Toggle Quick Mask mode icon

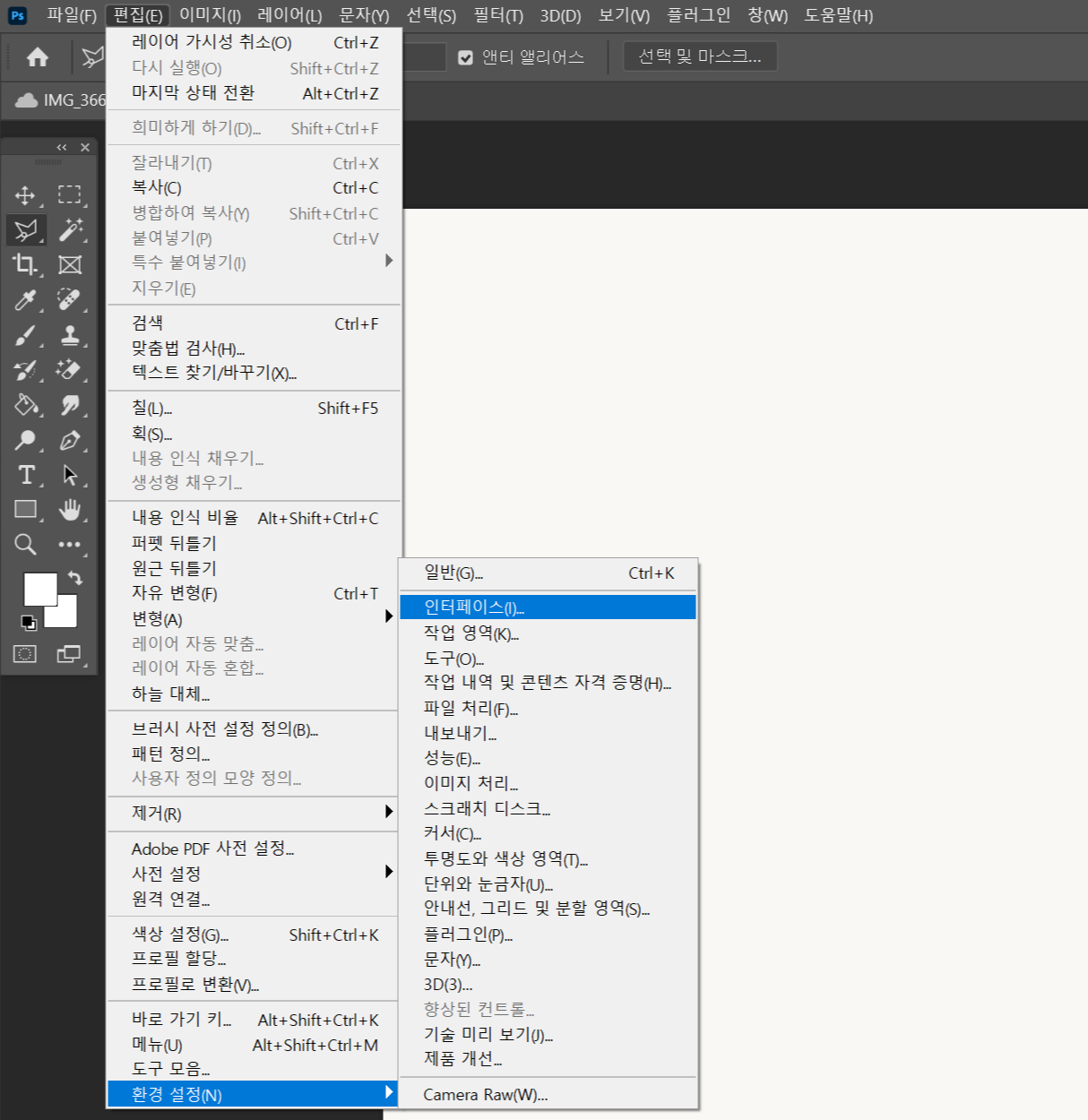point(25,654)
